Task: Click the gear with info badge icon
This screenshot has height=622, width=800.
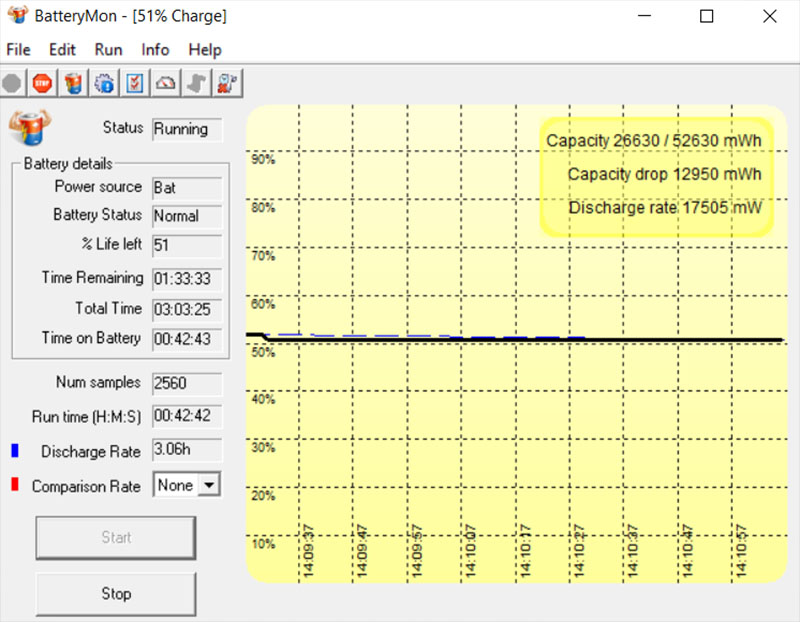Action: (x=104, y=83)
